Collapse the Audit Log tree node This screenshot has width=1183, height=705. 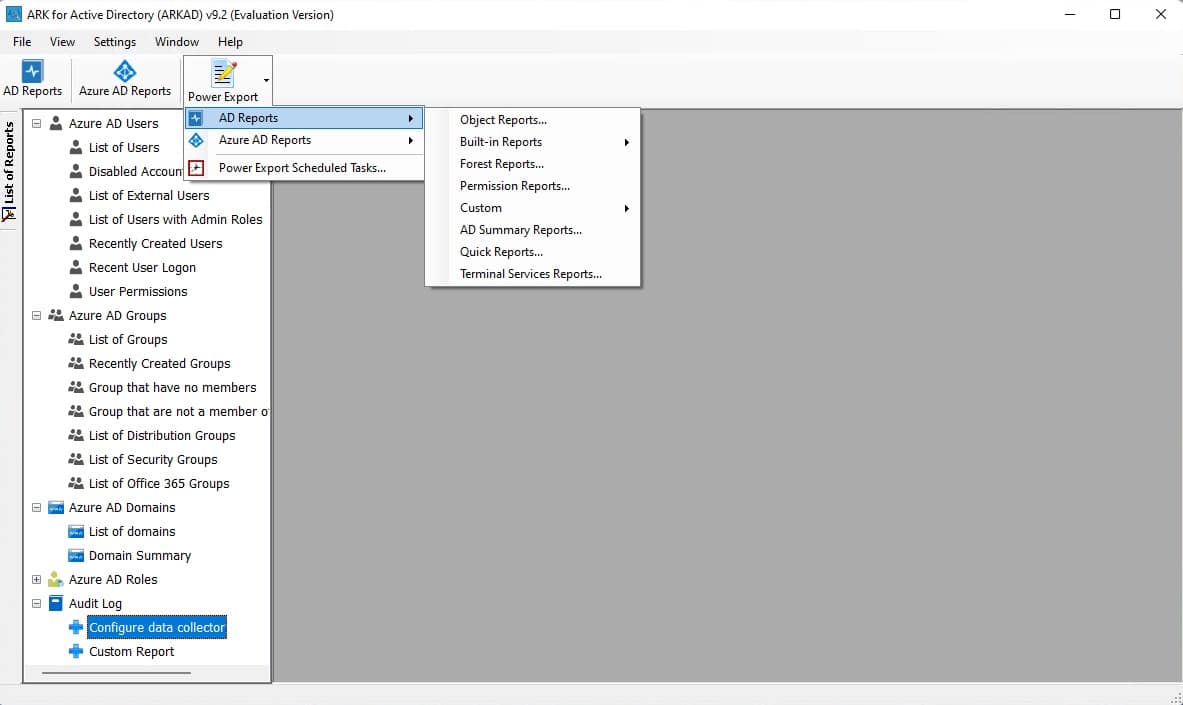click(x=36, y=604)
